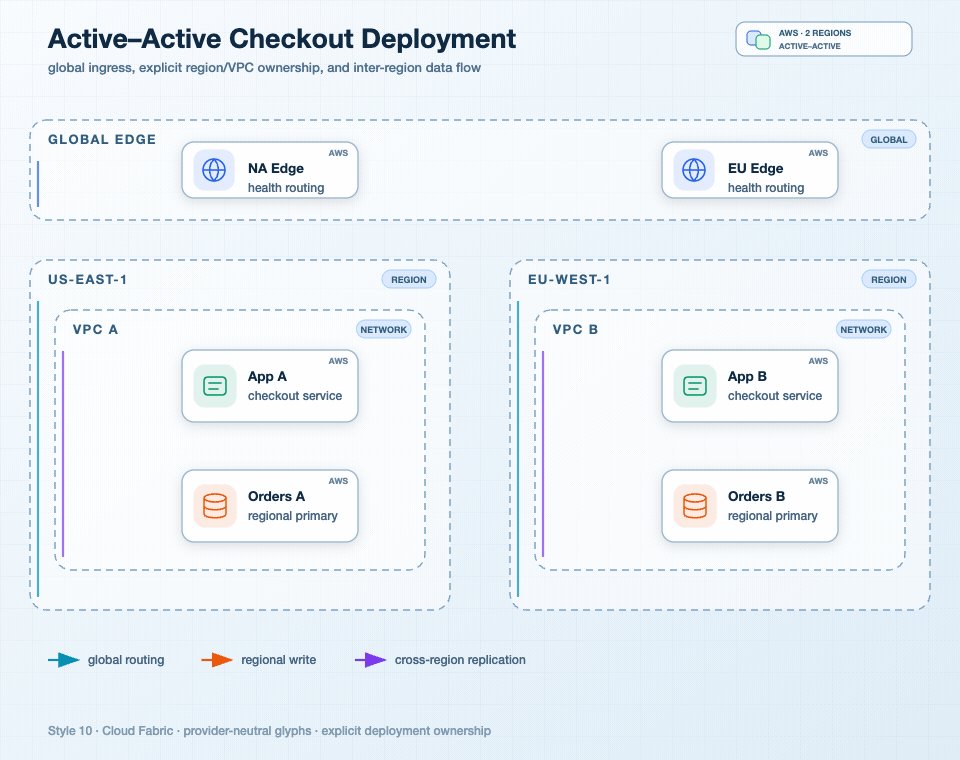960x760 pixels.
Task: Click the Active–Active Checkout Deployment title
Action: (282, 39)
